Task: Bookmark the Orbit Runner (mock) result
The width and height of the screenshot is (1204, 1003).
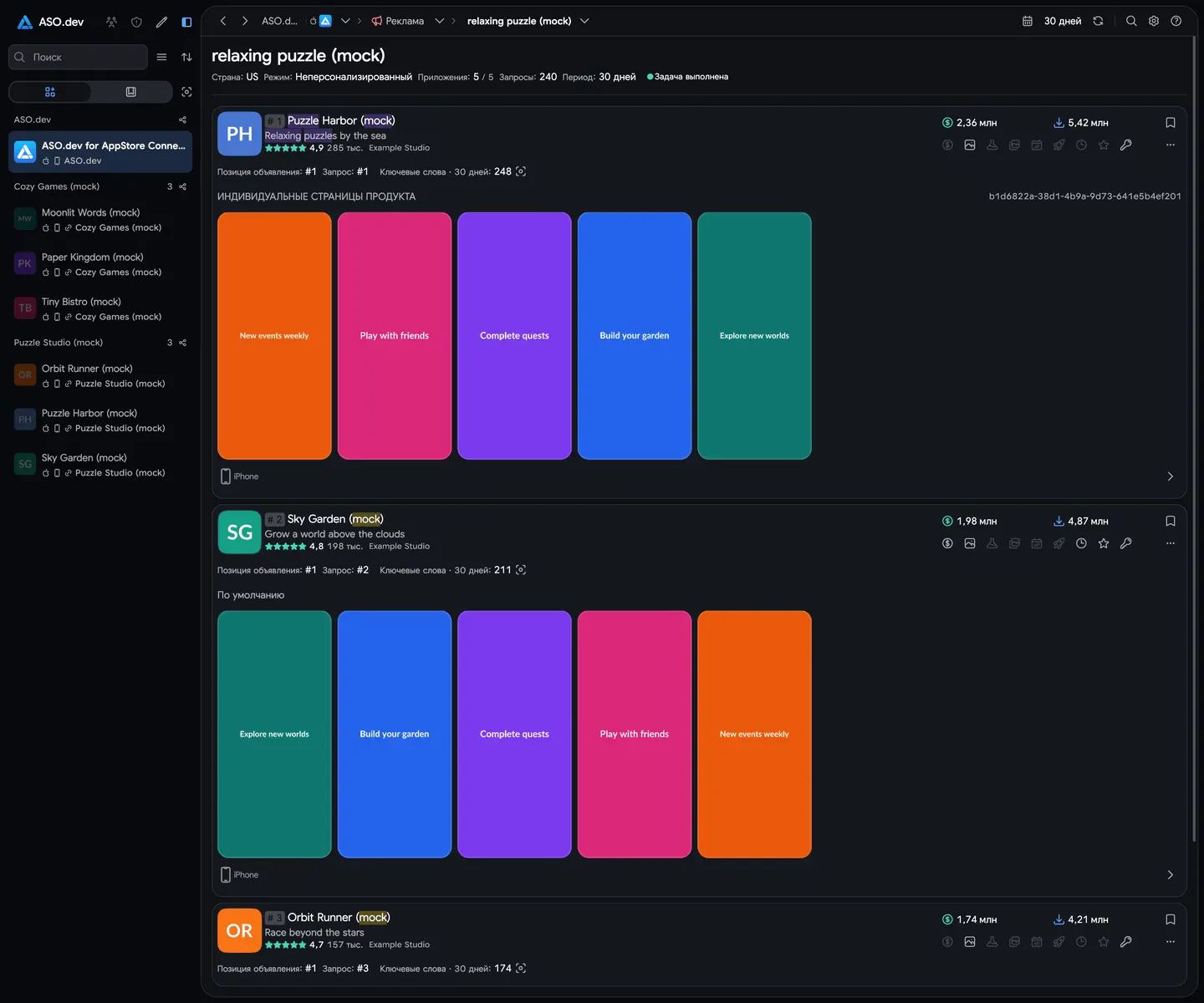Action: pyautogui.click(x=1171, y=919)
